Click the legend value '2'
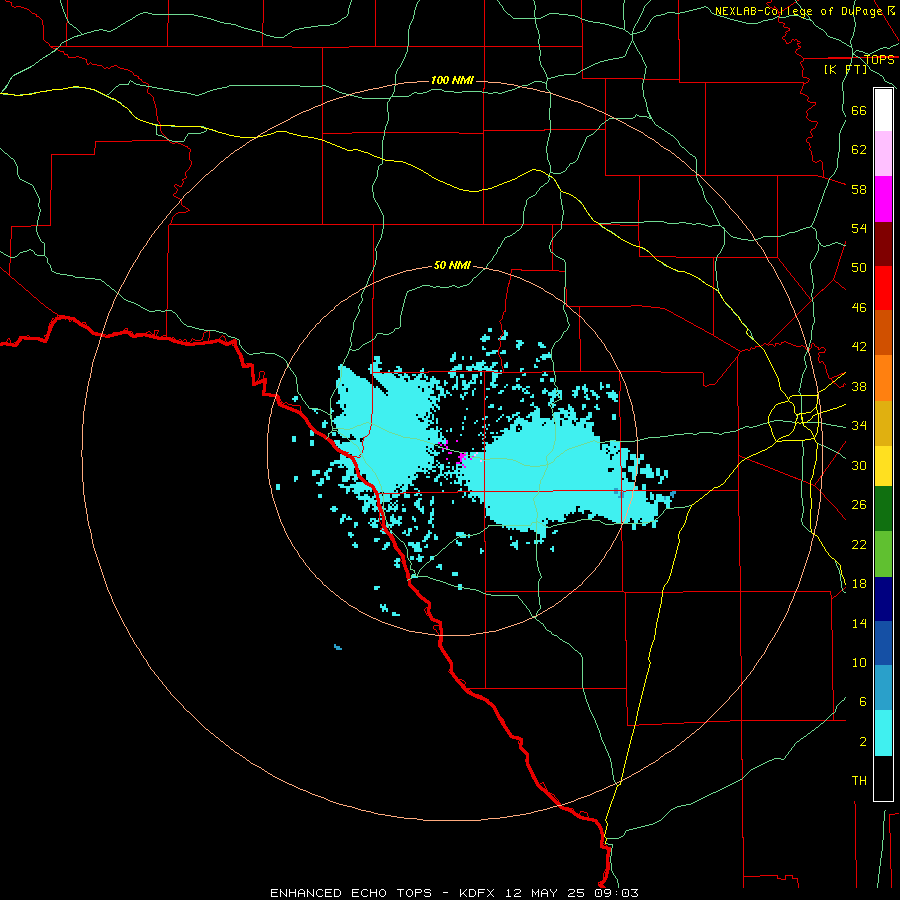 point(862,742)
